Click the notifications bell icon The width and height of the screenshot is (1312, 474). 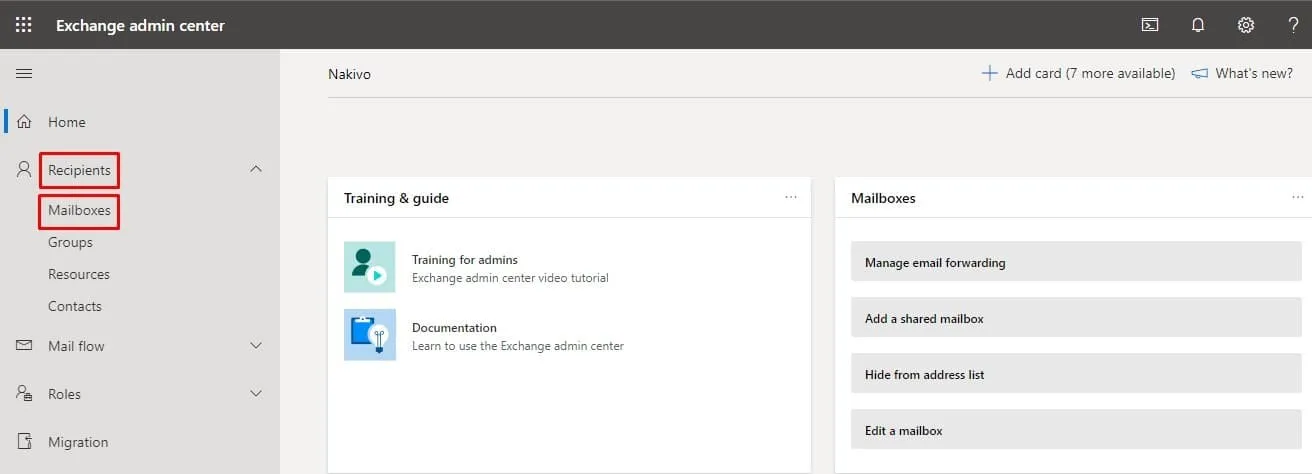(1198, 25)
